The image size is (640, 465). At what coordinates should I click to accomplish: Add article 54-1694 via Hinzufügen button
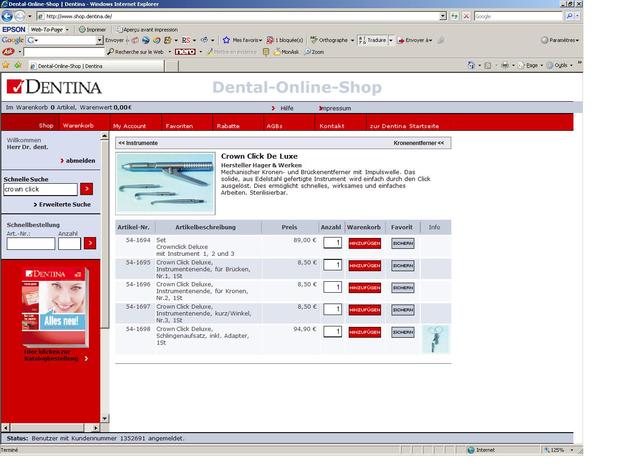364,242
